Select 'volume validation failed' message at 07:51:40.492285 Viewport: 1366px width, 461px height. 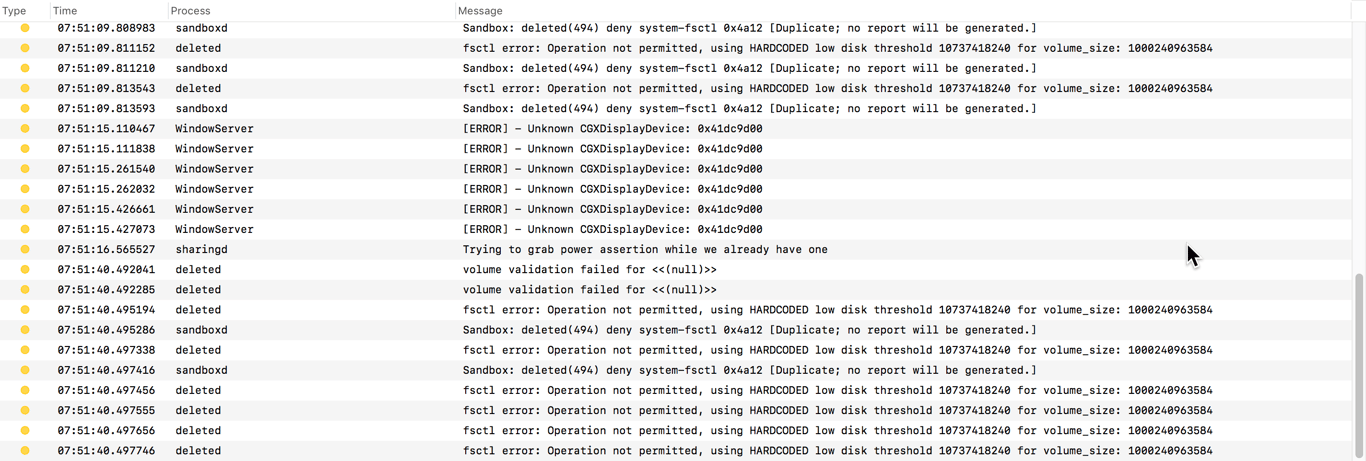pos(590,290)
